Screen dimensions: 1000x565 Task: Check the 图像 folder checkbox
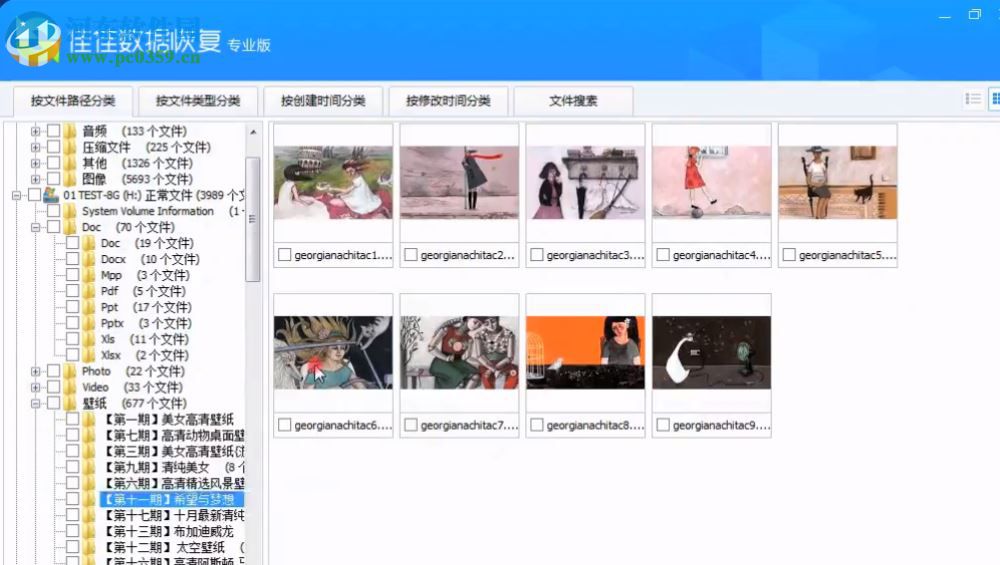tap(54, 179)
